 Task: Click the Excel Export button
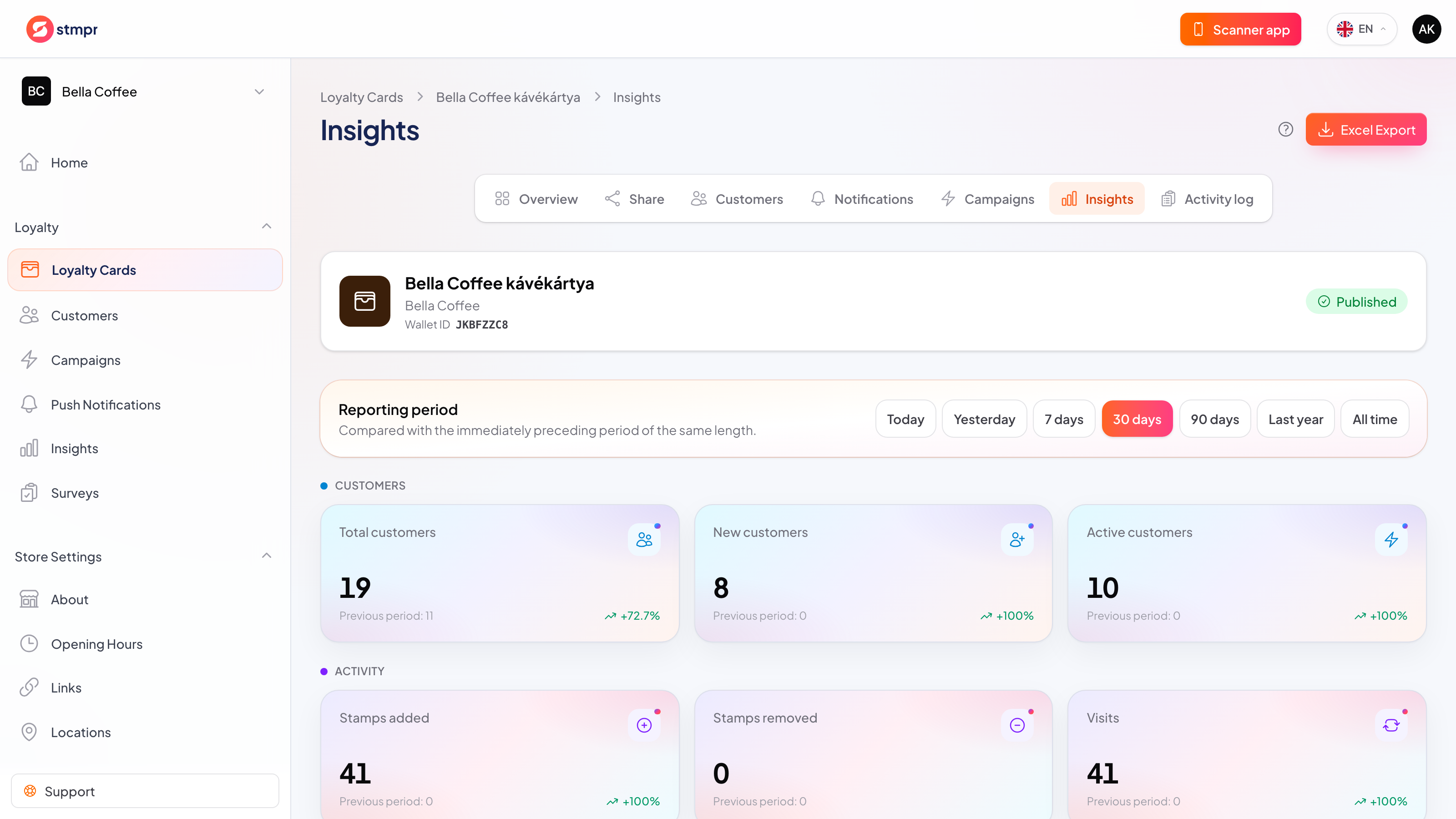pyautogui.click(x=1365, y=129)
